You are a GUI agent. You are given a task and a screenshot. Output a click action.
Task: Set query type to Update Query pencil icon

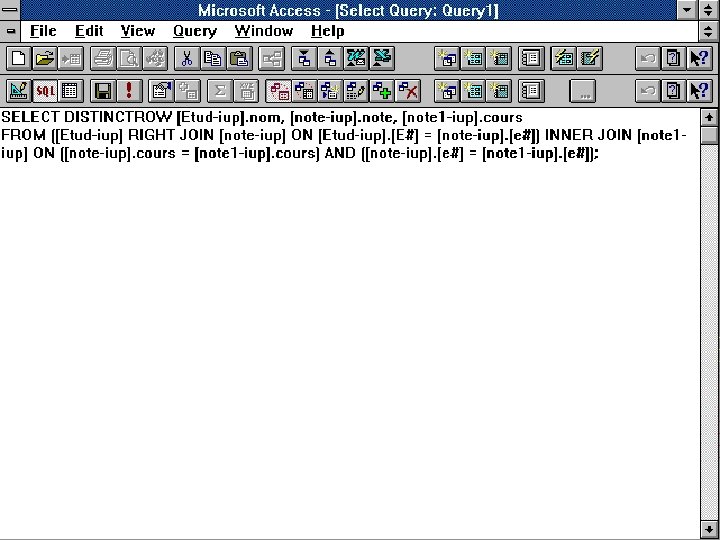[x=356, y=91]
